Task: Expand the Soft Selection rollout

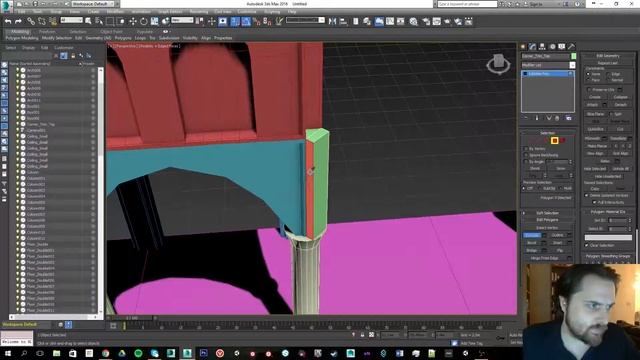Action: click(x=547, y=213)
